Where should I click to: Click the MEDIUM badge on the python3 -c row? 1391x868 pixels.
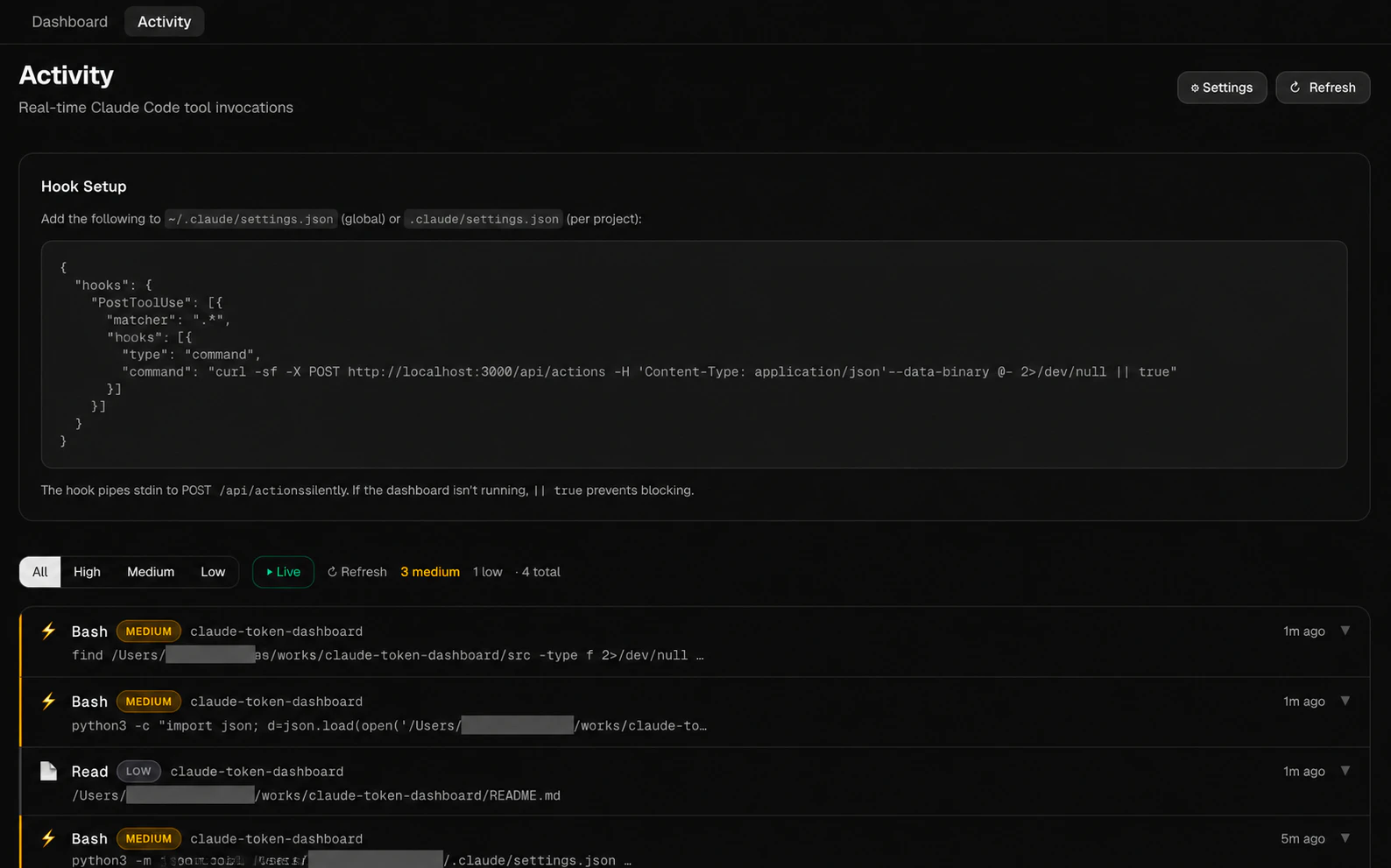pos(148,702)
